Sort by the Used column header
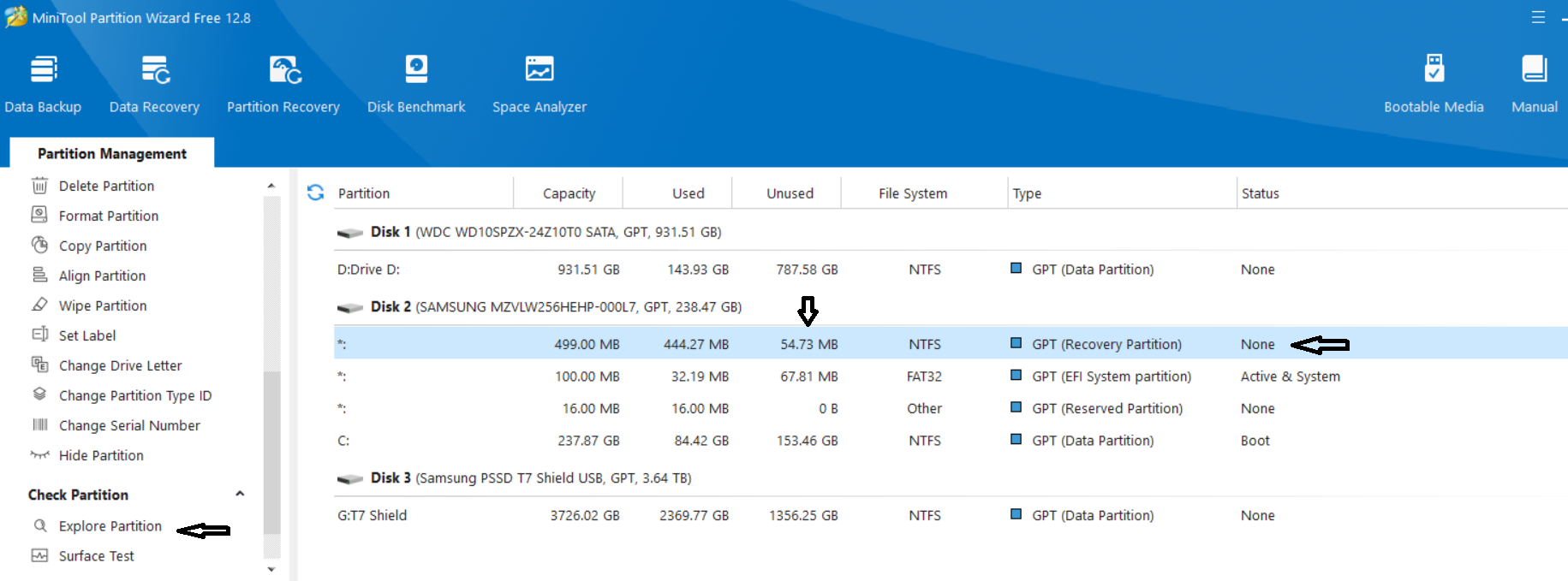 [x=688, y=193]
